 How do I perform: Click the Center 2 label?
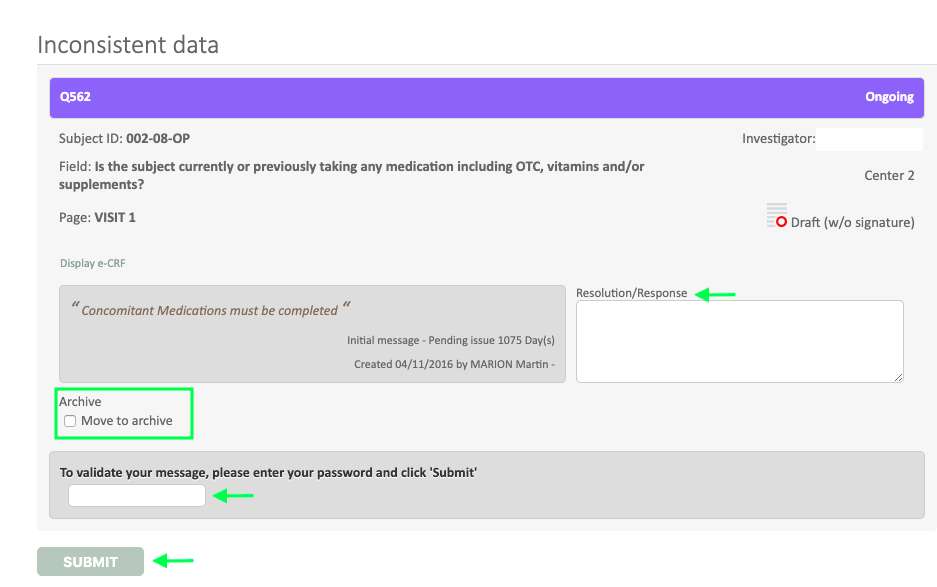[889, 176]
